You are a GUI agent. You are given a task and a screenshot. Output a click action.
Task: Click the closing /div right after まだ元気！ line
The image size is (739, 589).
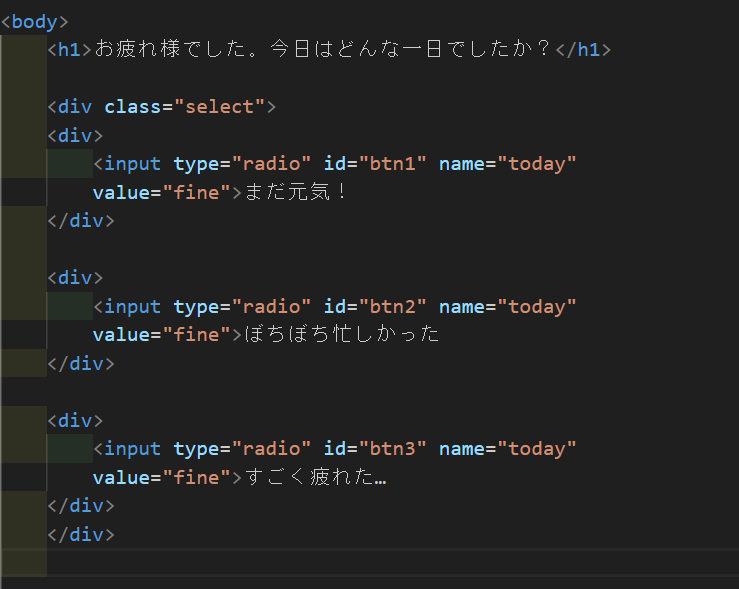tap(81, 221)
